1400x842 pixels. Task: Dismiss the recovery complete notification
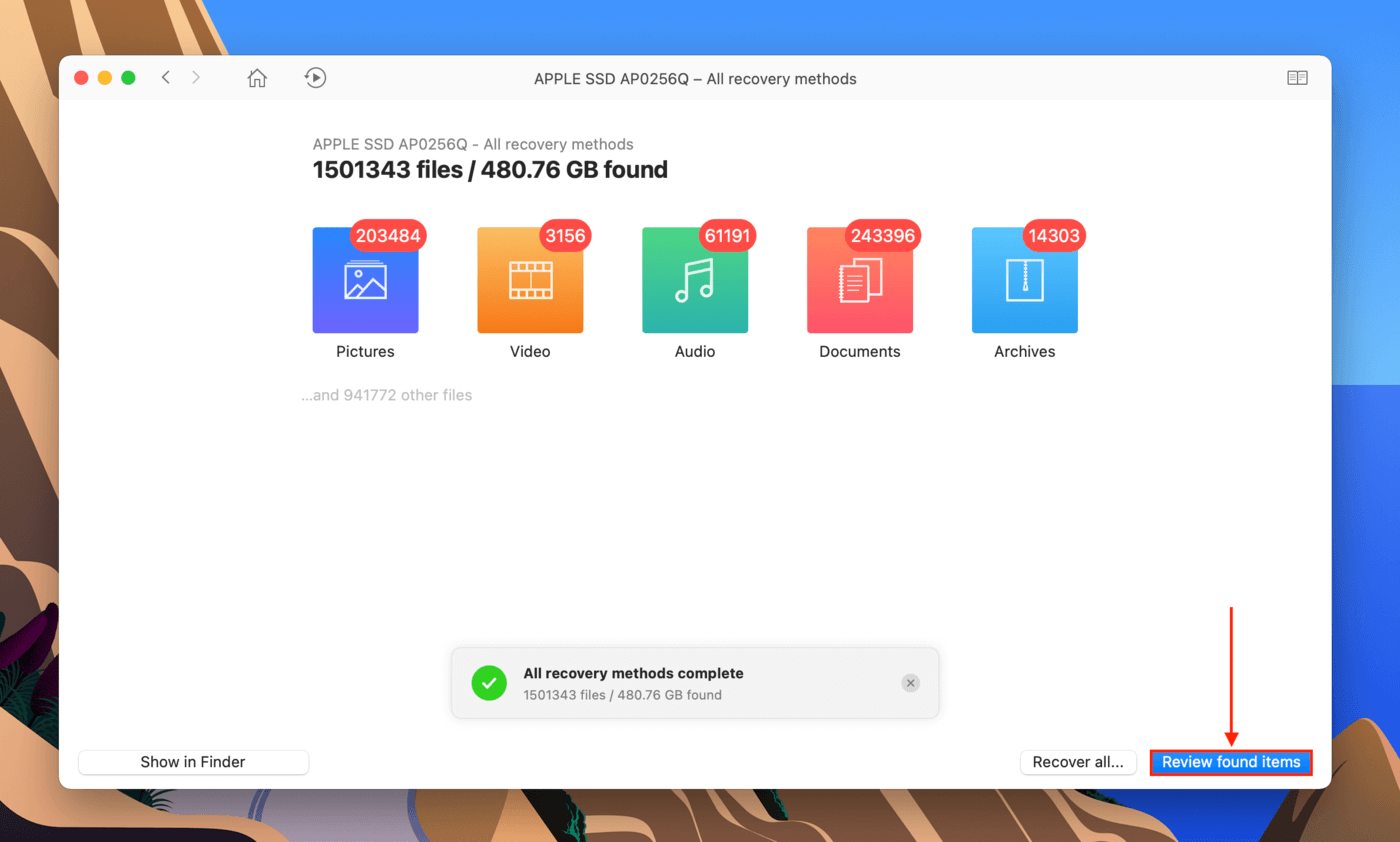[x=910, y=683]
